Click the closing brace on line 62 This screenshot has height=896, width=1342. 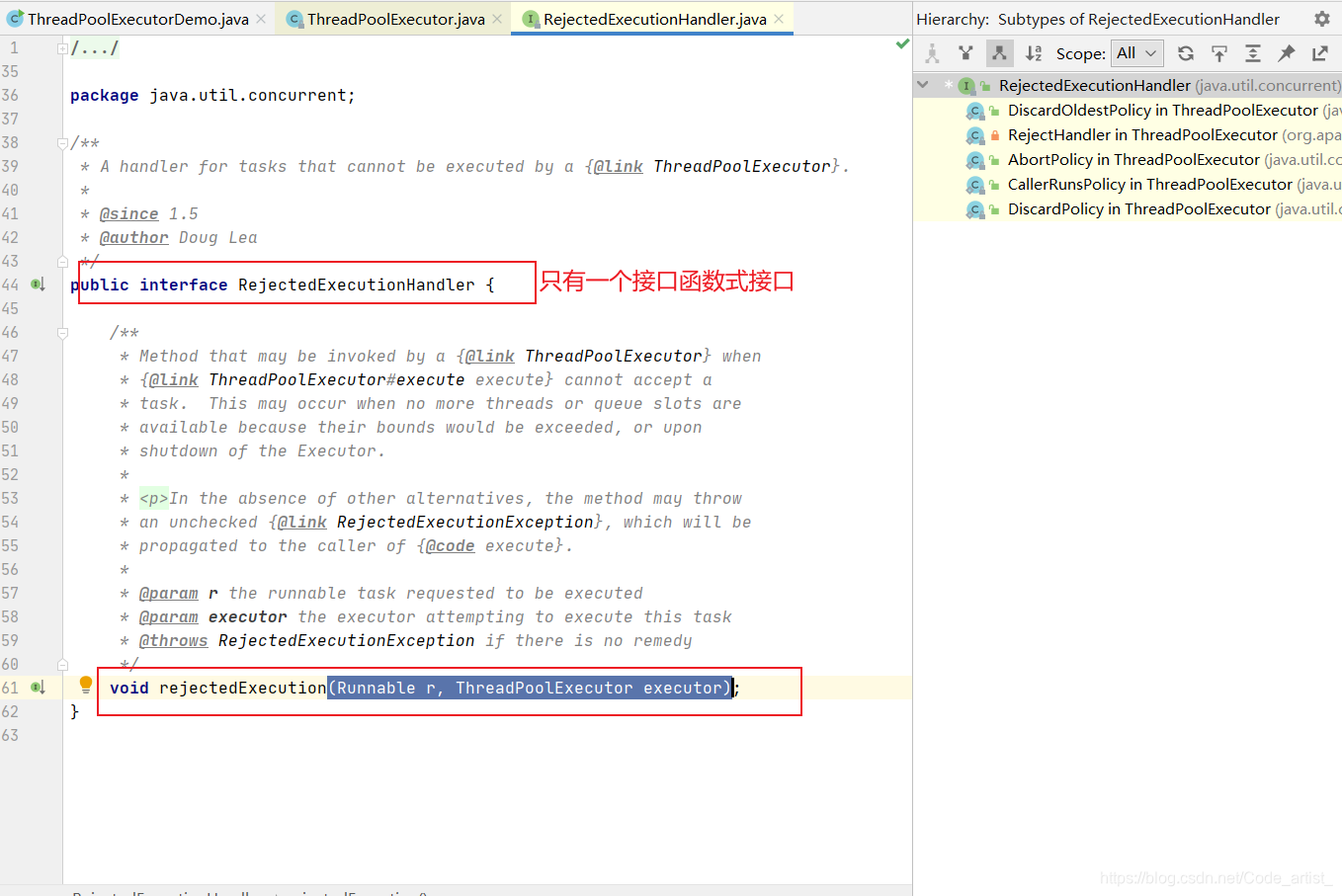[74, 711]
